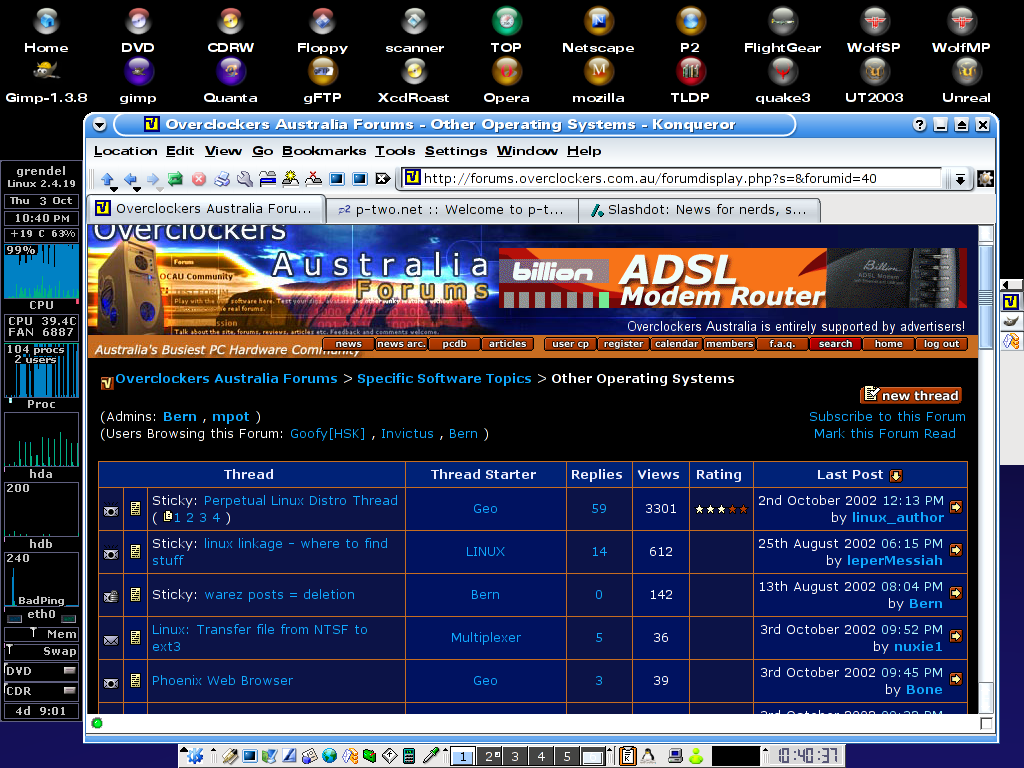Open the Gimp-1.3.8 desktop icon

click(46, 81)
